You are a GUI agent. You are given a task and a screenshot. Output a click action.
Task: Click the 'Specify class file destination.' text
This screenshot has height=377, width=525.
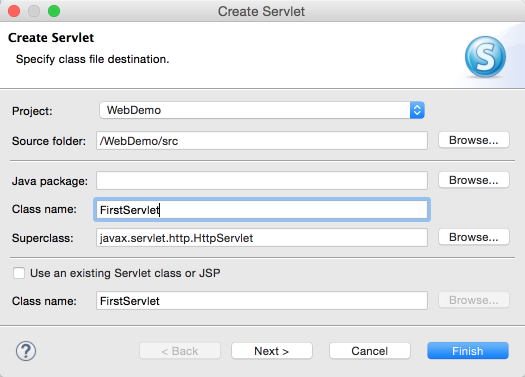[92, 59]
